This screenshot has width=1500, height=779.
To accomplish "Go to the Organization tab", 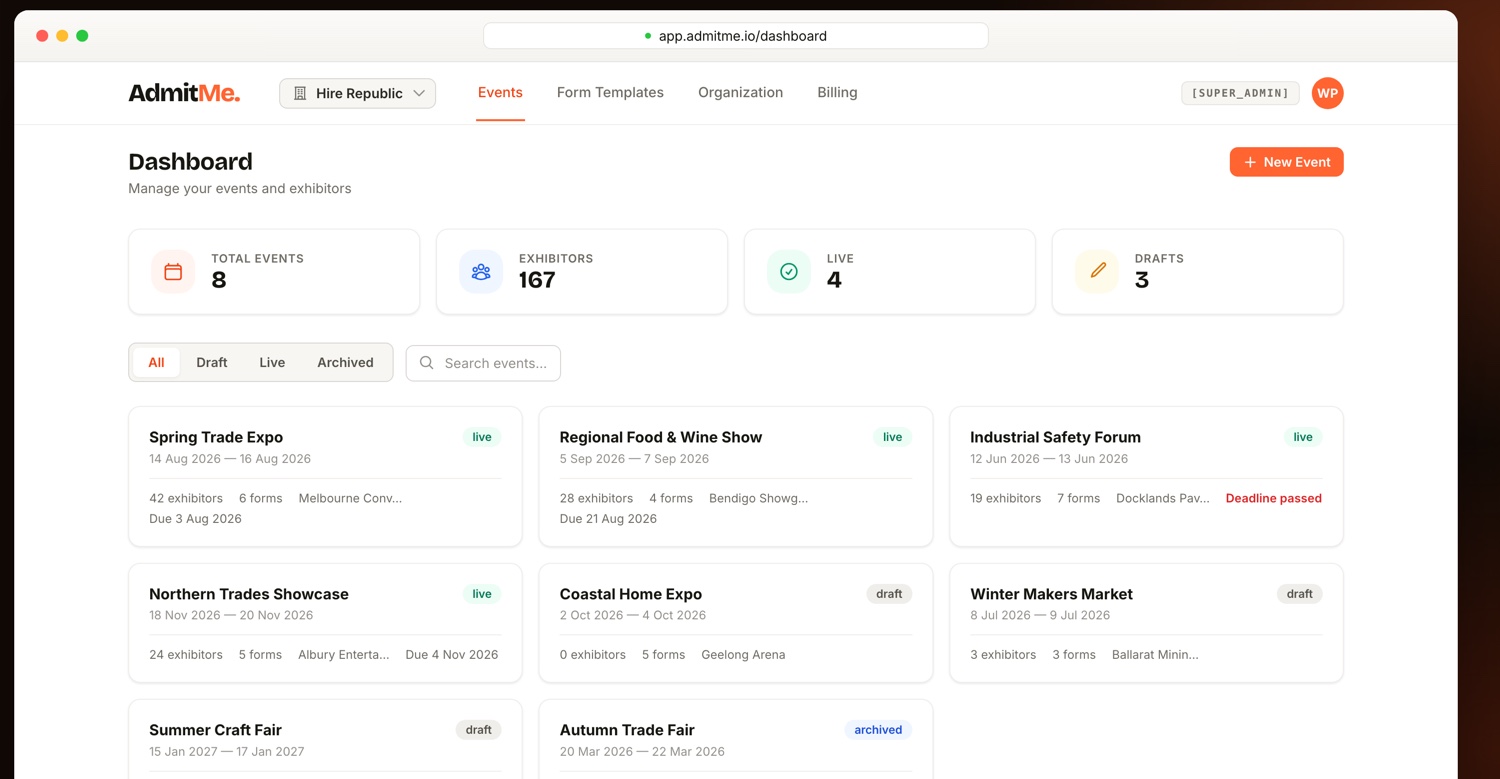I will 740,92.
